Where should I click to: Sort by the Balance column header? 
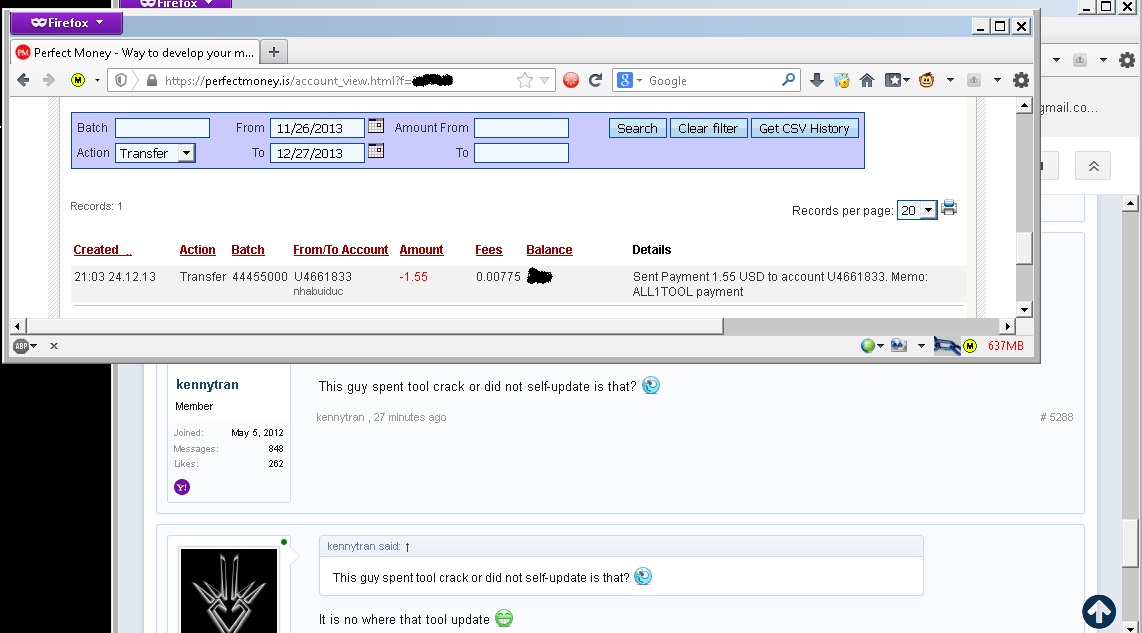pos(549,250)
